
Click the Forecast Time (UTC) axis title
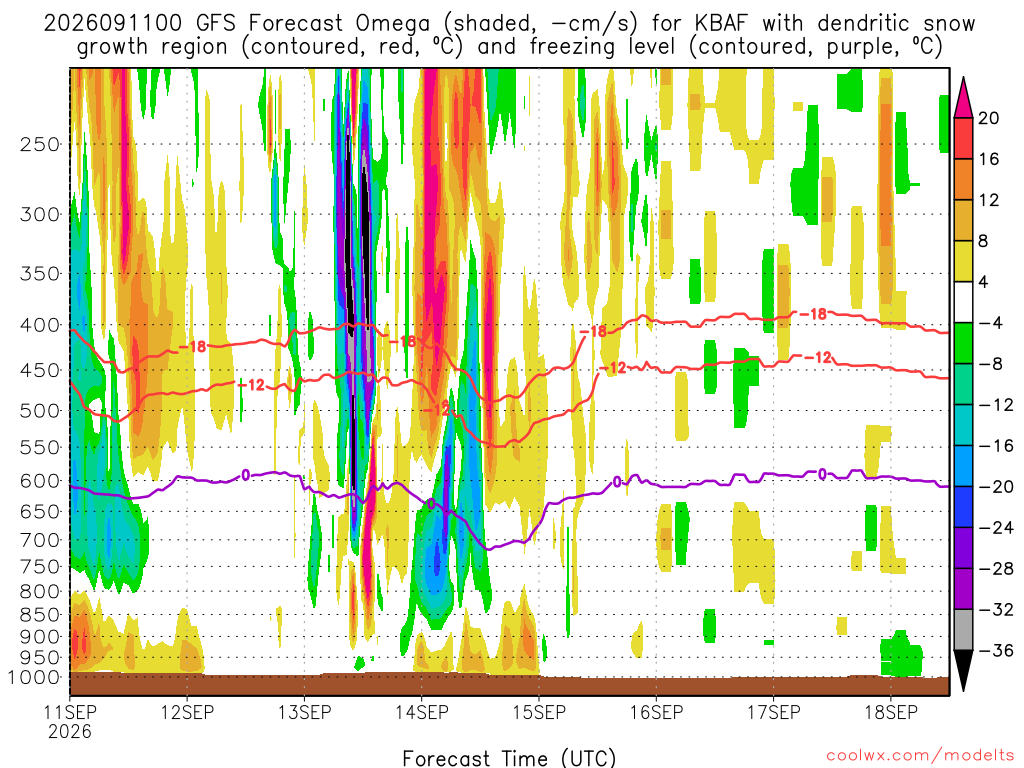click(509, 758)
